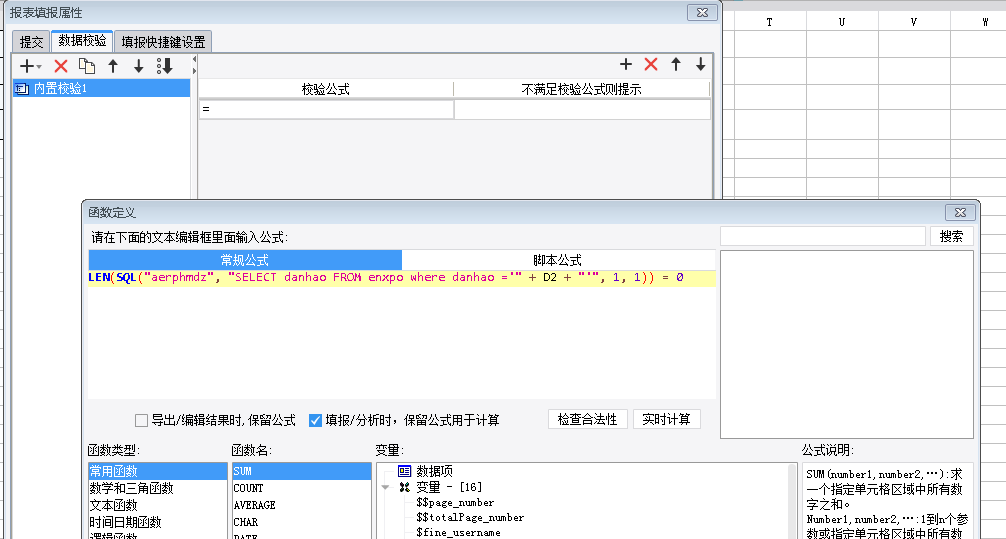Select 数学和三角函数 function type
This screenshot has height=539, width=1006.
pyautogui.click(x=157, y=488)
